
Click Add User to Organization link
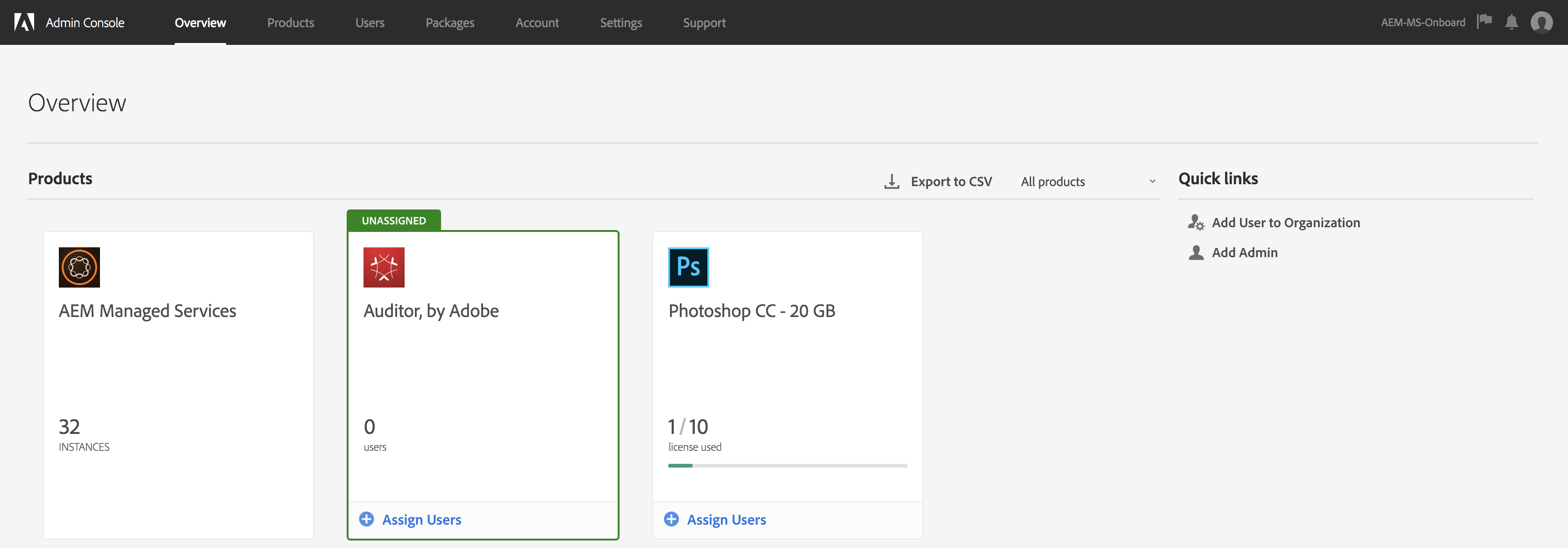[x=1285, y=223]
